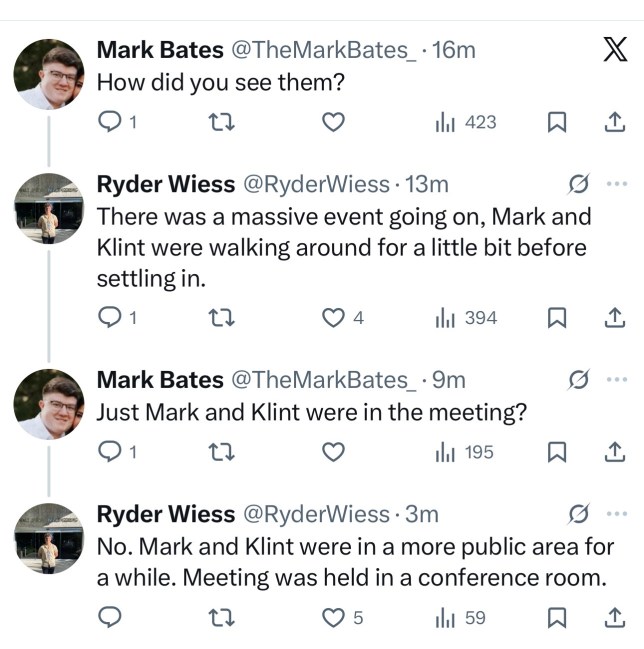This screenshot has height=649, width=644.
Task: Reply to Mark Bates' "How did you see them?" tweet
Action: coord(112,122)
